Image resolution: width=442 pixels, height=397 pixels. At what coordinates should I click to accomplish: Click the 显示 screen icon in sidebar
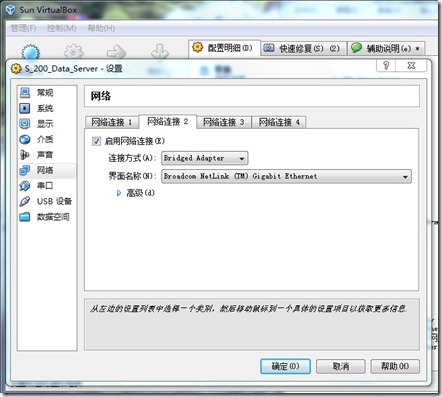25,124
